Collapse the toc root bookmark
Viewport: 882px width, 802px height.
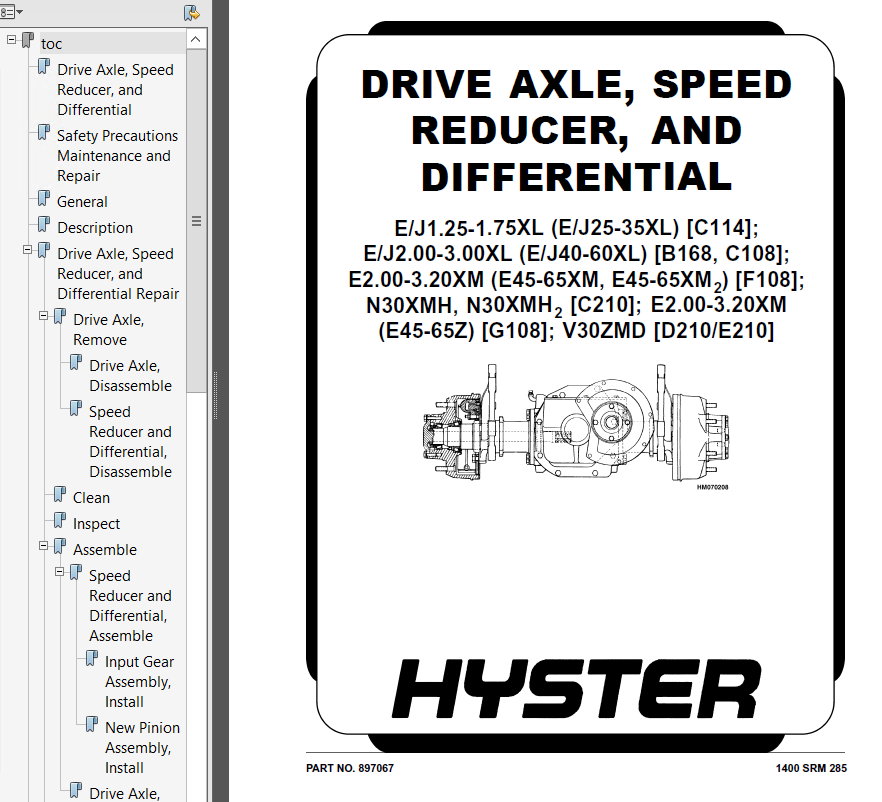(x=11, y=40)
